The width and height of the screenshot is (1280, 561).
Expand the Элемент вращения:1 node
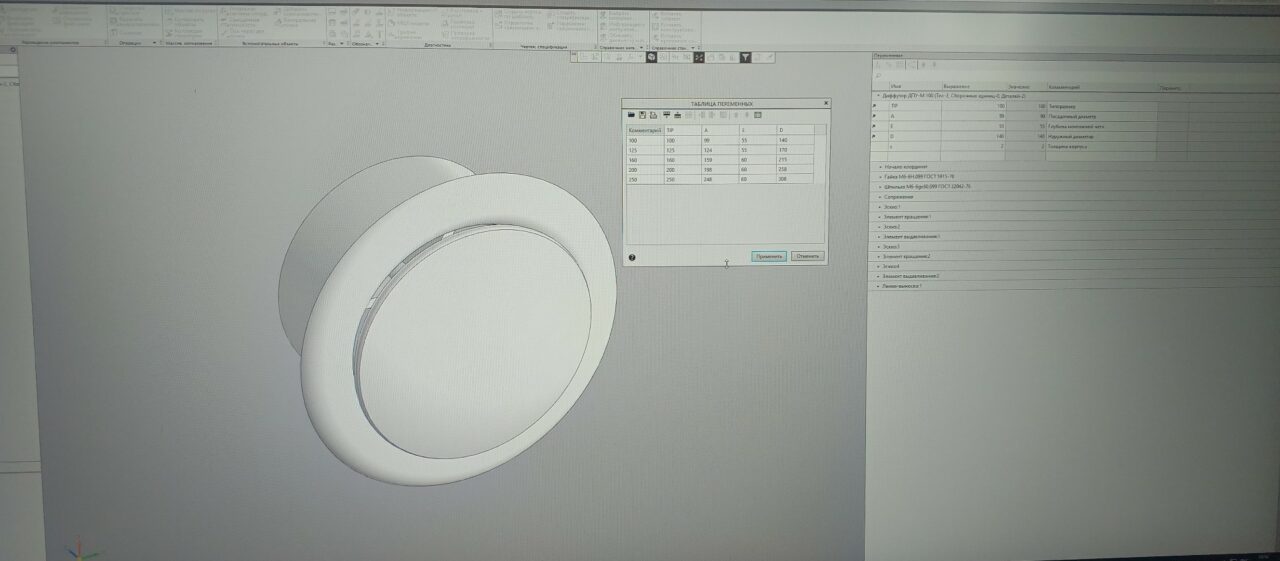(x=879, y=216)
